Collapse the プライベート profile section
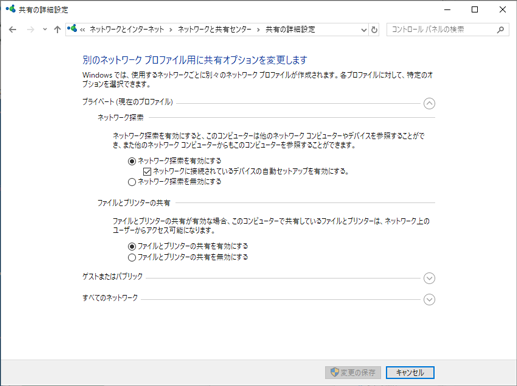 (x=429, y=103)
